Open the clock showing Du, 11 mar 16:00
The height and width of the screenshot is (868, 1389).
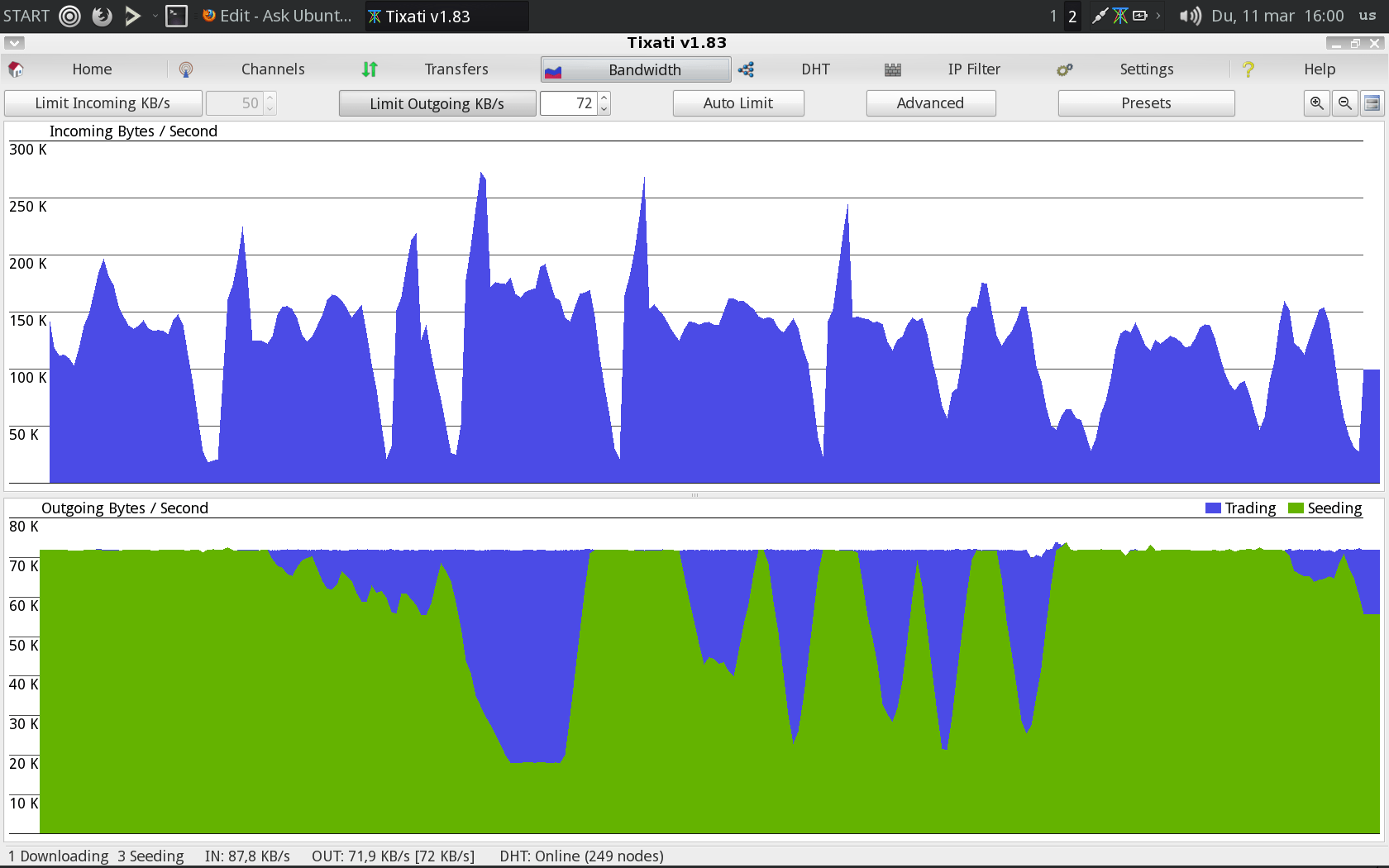(x=1277, y=16)
